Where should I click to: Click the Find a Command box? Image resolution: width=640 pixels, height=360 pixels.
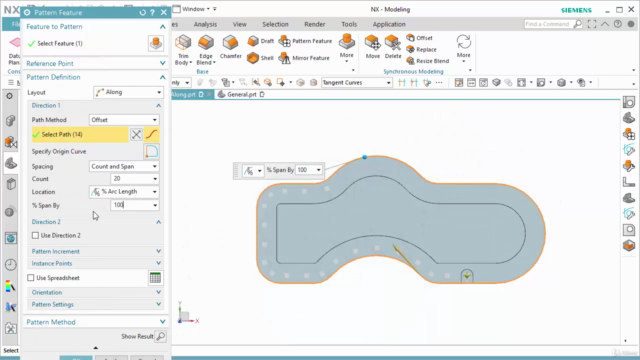(549, 24)
